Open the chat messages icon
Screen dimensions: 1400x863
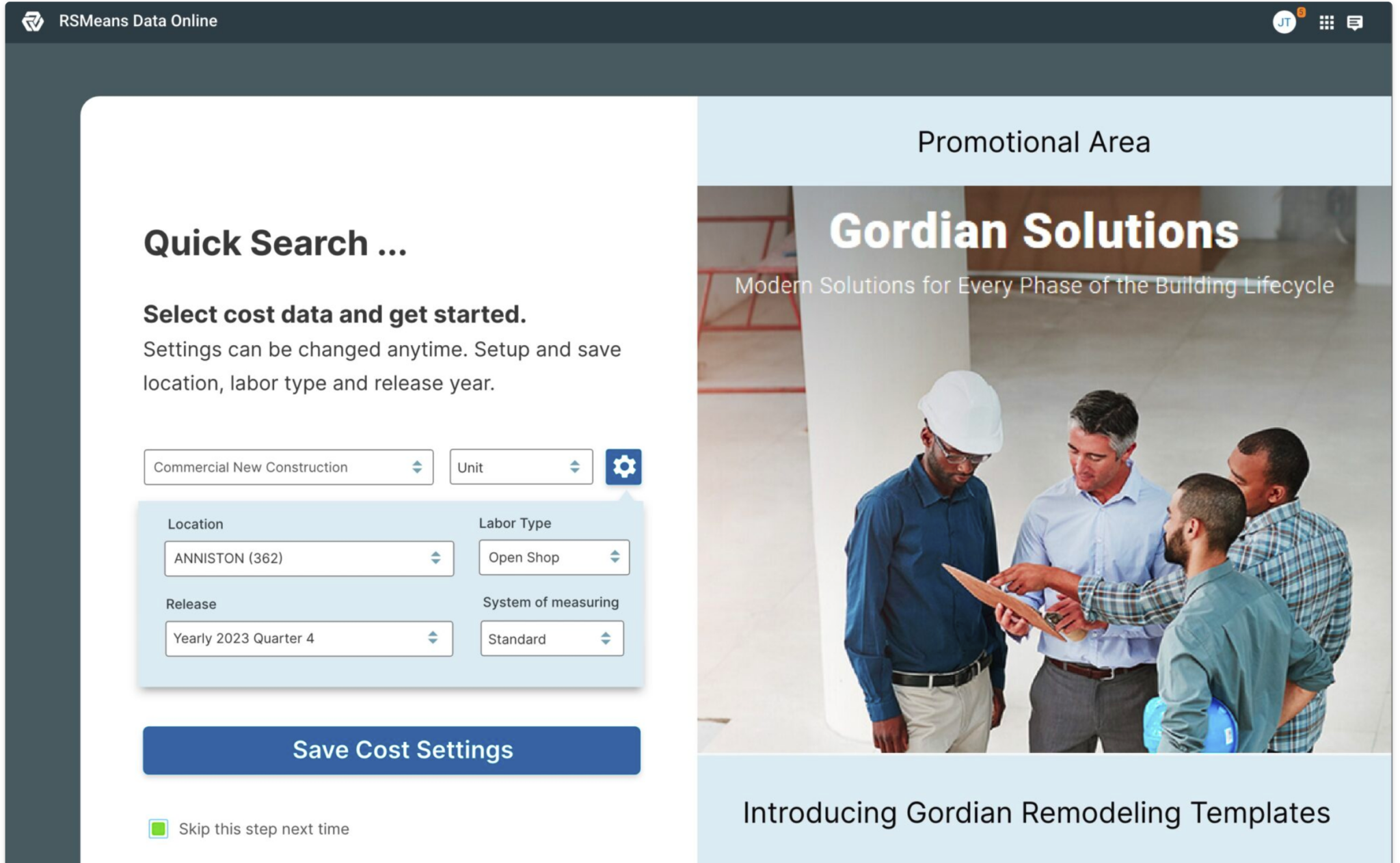click(x=1354, y=23)
